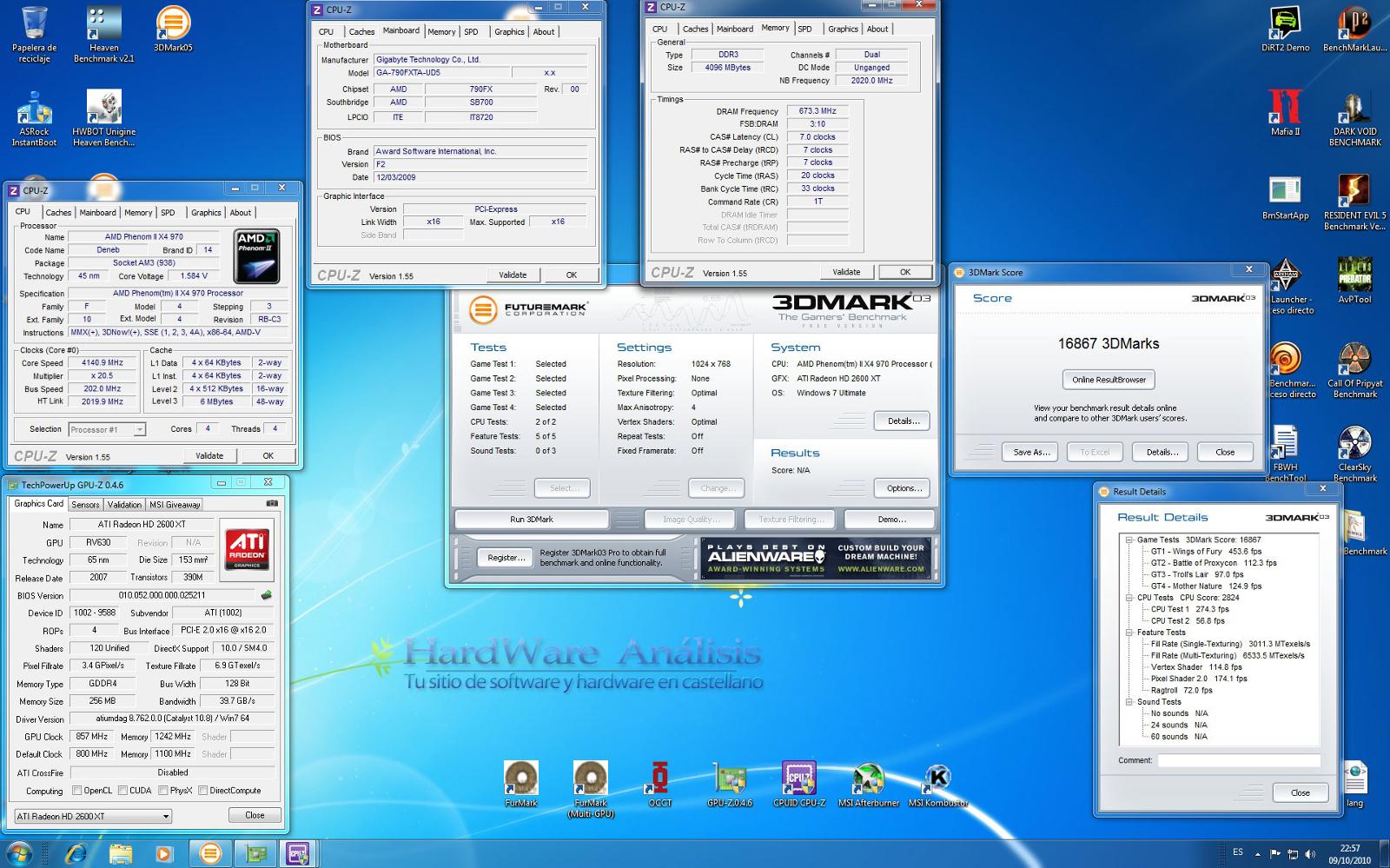
Task: Click the ES language indicator in taskbar
Action: (1237, 852)
